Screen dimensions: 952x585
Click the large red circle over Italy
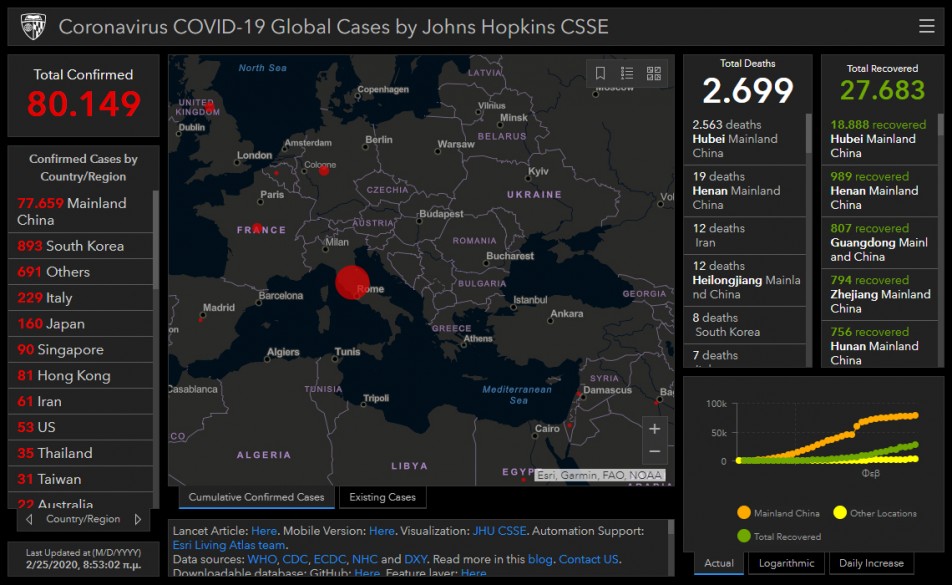point(352,282)
